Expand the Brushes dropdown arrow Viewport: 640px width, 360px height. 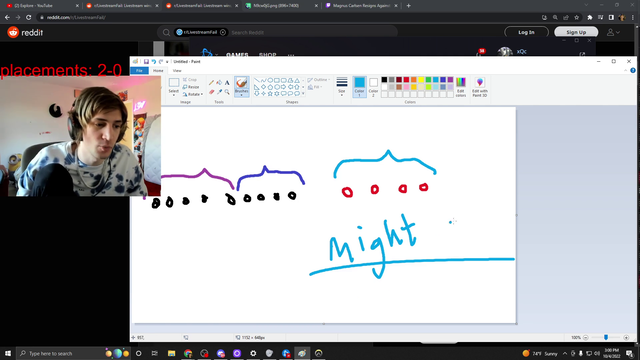242,95
